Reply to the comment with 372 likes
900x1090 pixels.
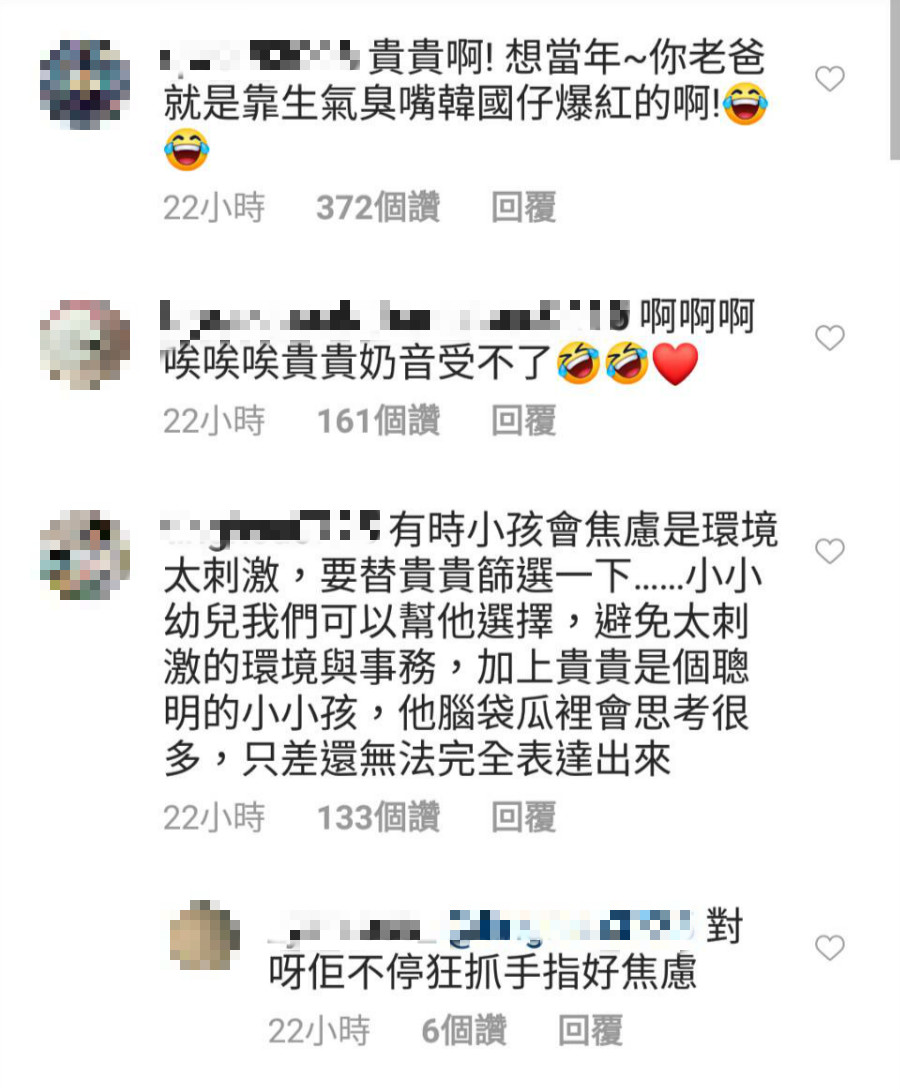point(524,207)
